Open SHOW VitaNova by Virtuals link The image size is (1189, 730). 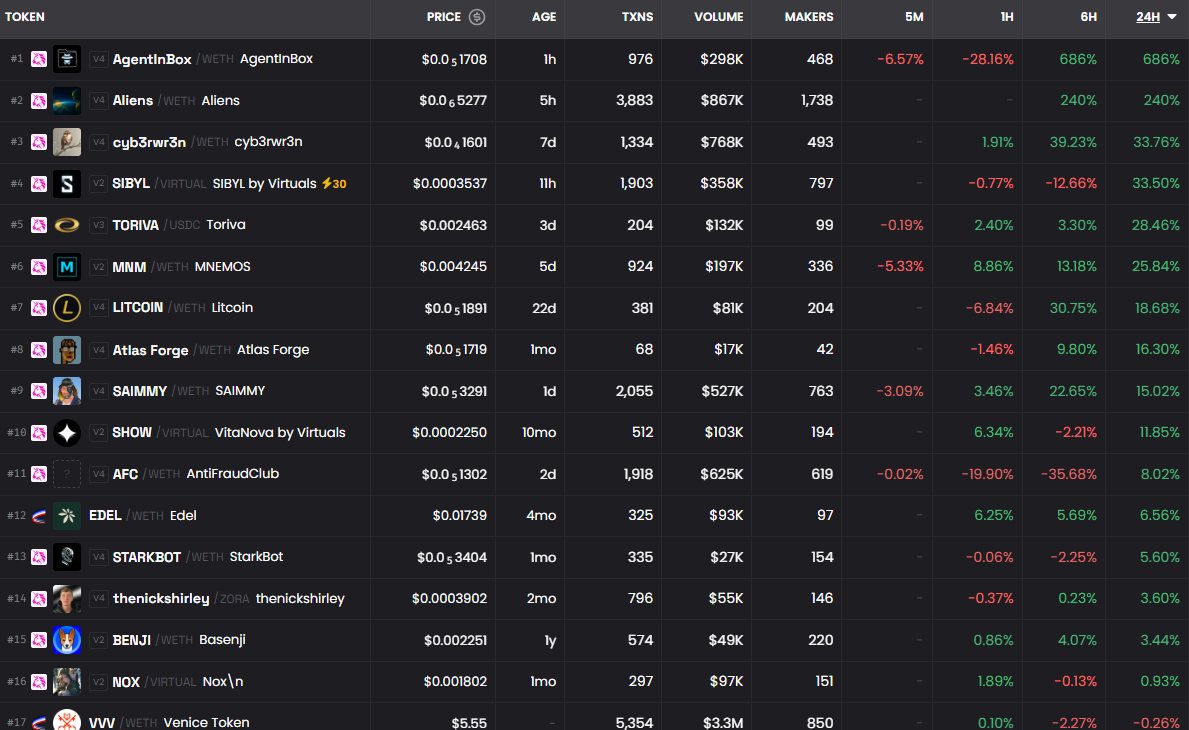pyautogui.click(x=229, y=432)
